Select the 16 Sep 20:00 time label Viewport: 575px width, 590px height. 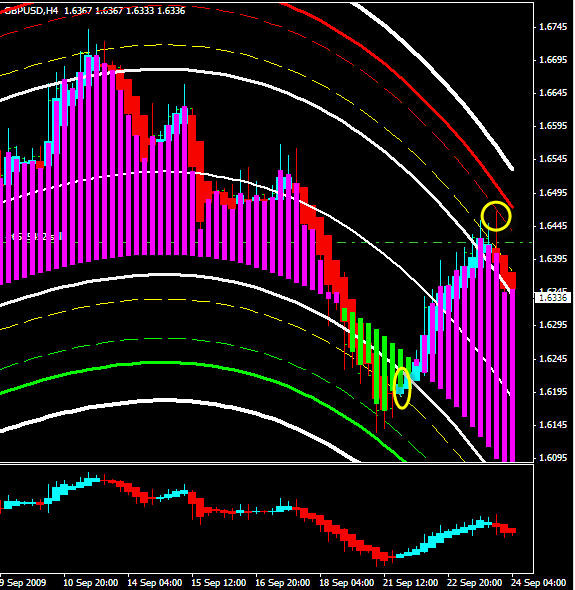[283, 582]
